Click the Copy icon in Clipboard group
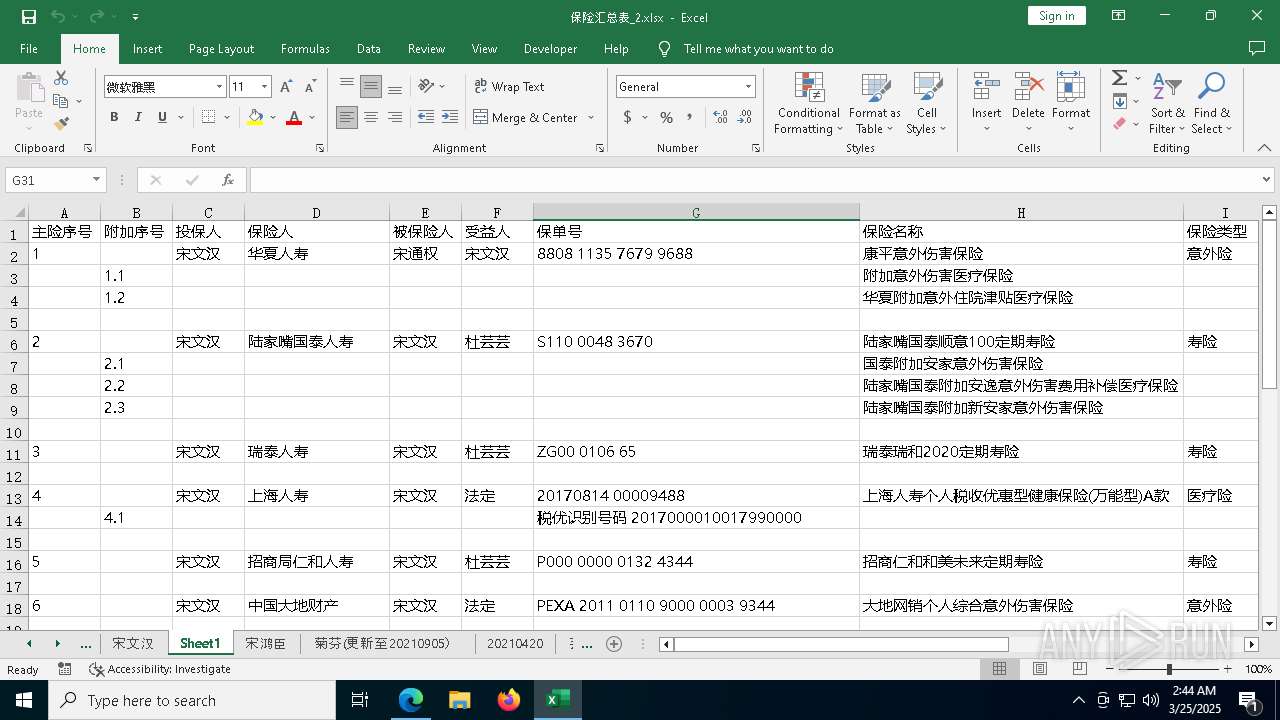 (61, 101)
